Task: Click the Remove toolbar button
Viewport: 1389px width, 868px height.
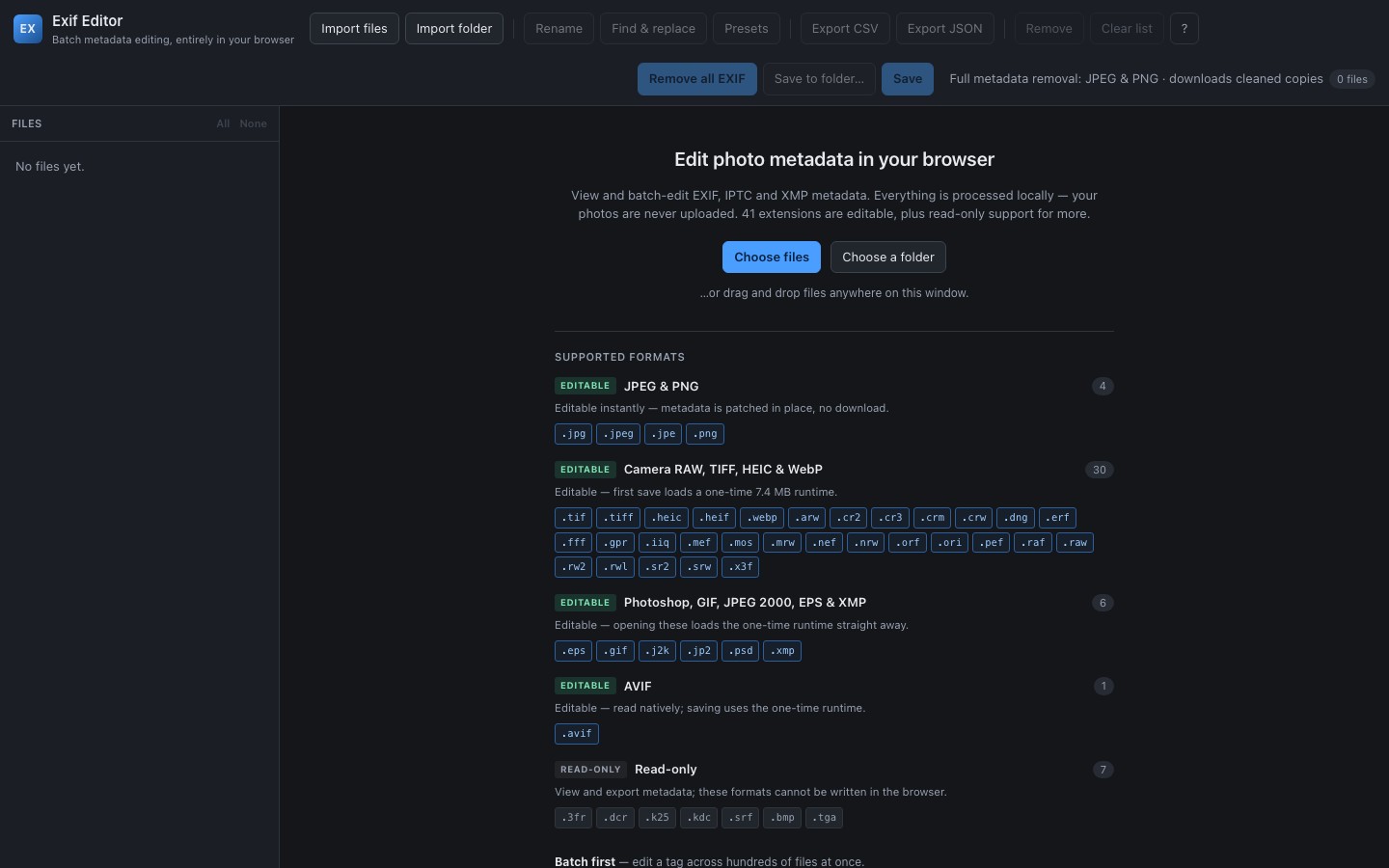Action: 1049,29
